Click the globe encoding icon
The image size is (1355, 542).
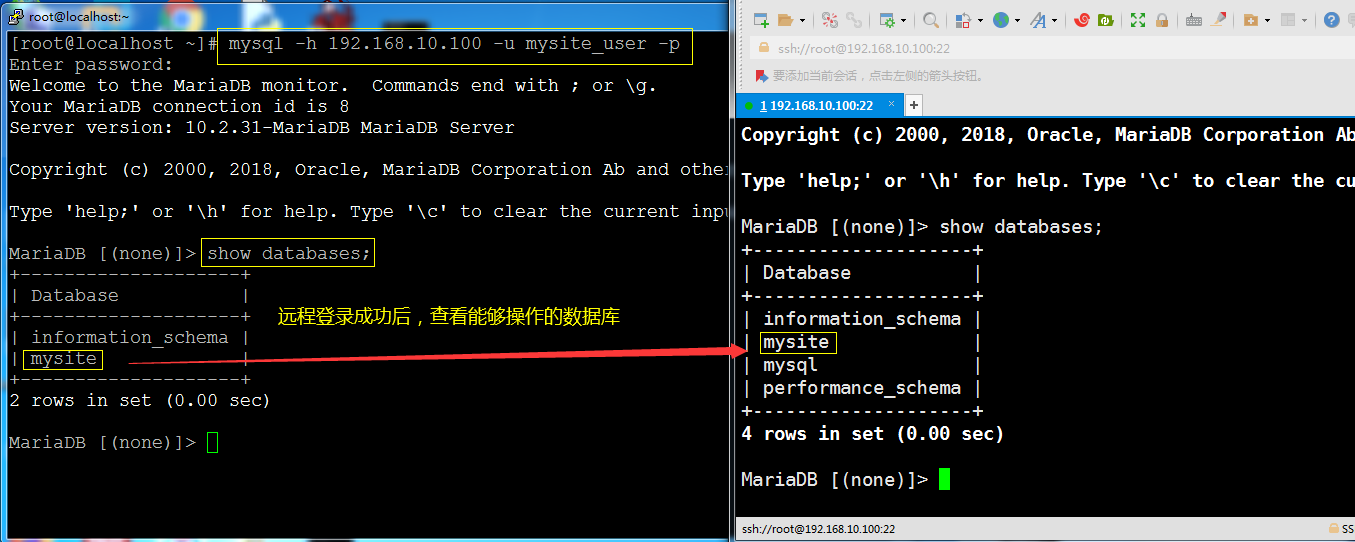click(x=1001, y=20)
